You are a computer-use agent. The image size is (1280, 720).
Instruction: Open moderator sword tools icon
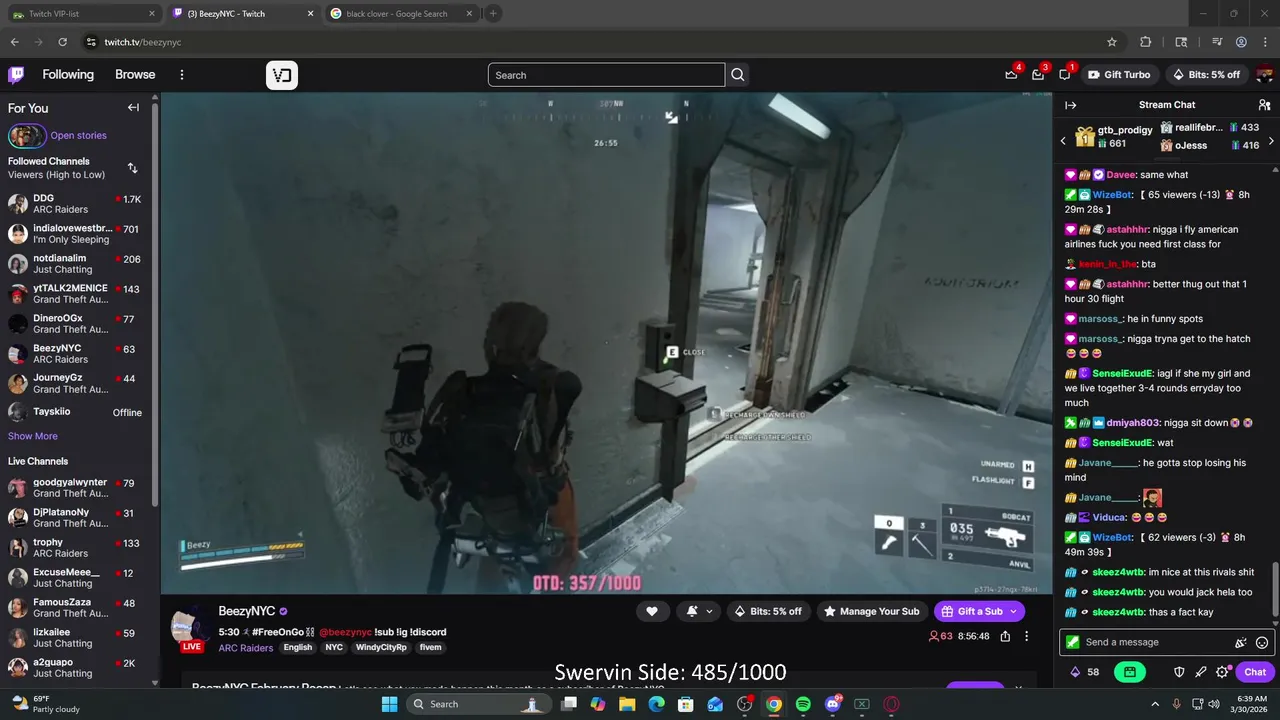point(1201,672)
